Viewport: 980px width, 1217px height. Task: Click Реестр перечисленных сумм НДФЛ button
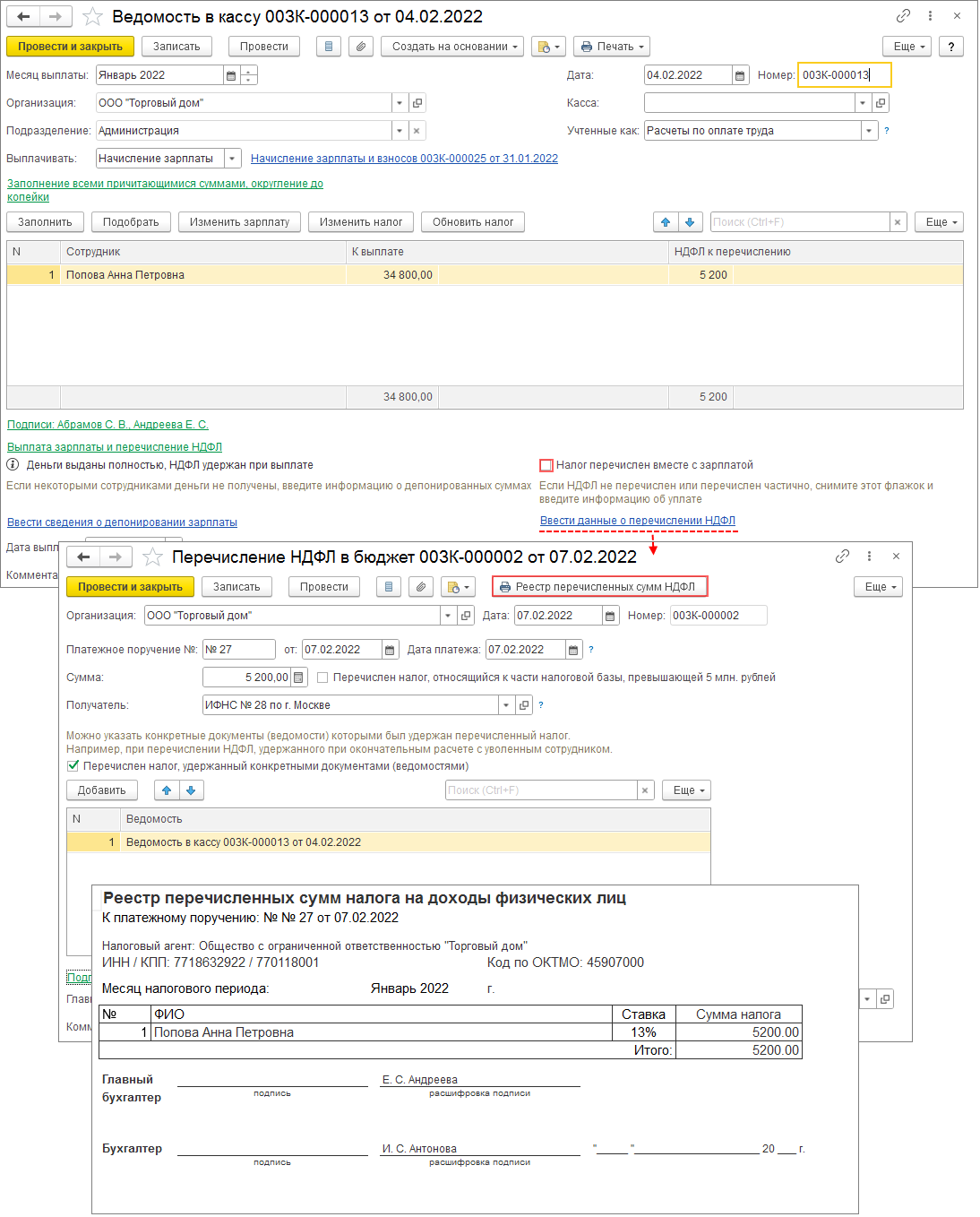point(600,587)
